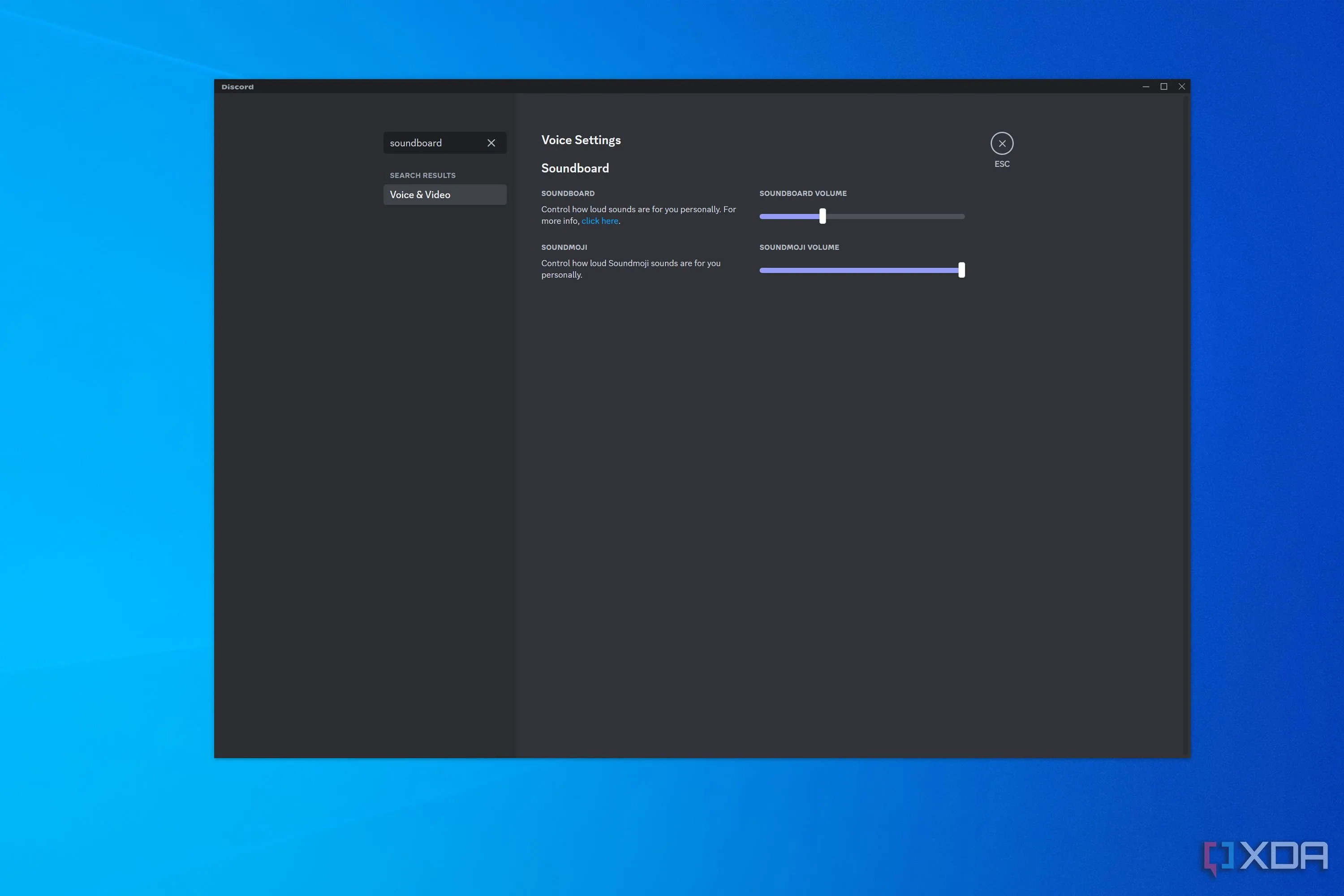Click the Soundmoji Volume slider handle

(x=961, y=270)
